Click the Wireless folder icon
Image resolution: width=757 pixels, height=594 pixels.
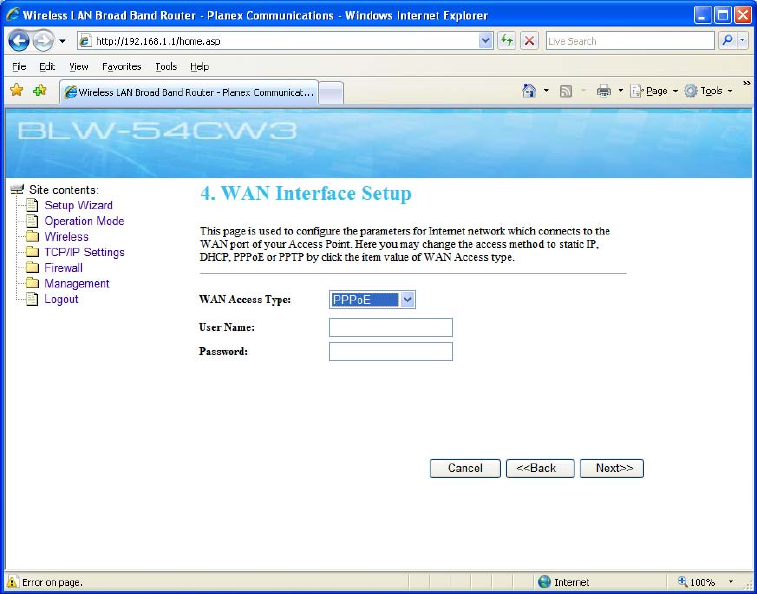pos(32,237)
